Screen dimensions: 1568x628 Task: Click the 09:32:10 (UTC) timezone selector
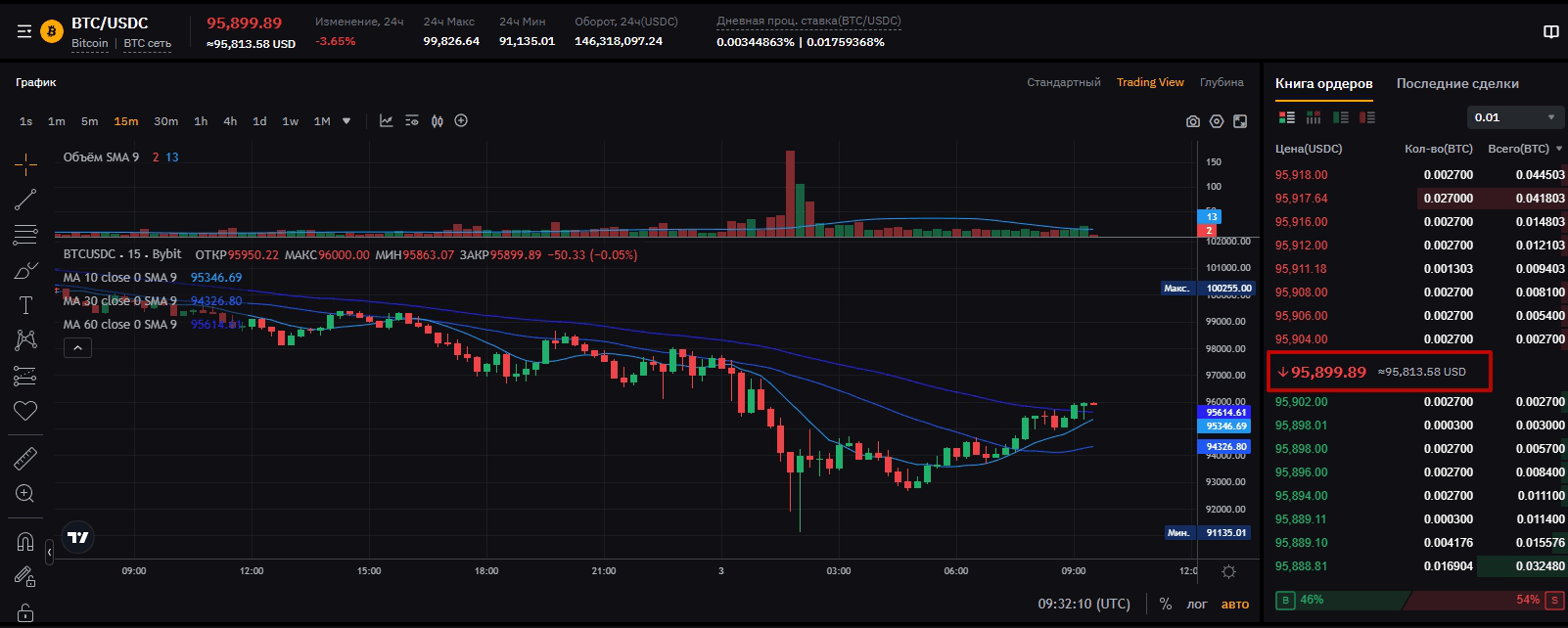(1084, 604)
